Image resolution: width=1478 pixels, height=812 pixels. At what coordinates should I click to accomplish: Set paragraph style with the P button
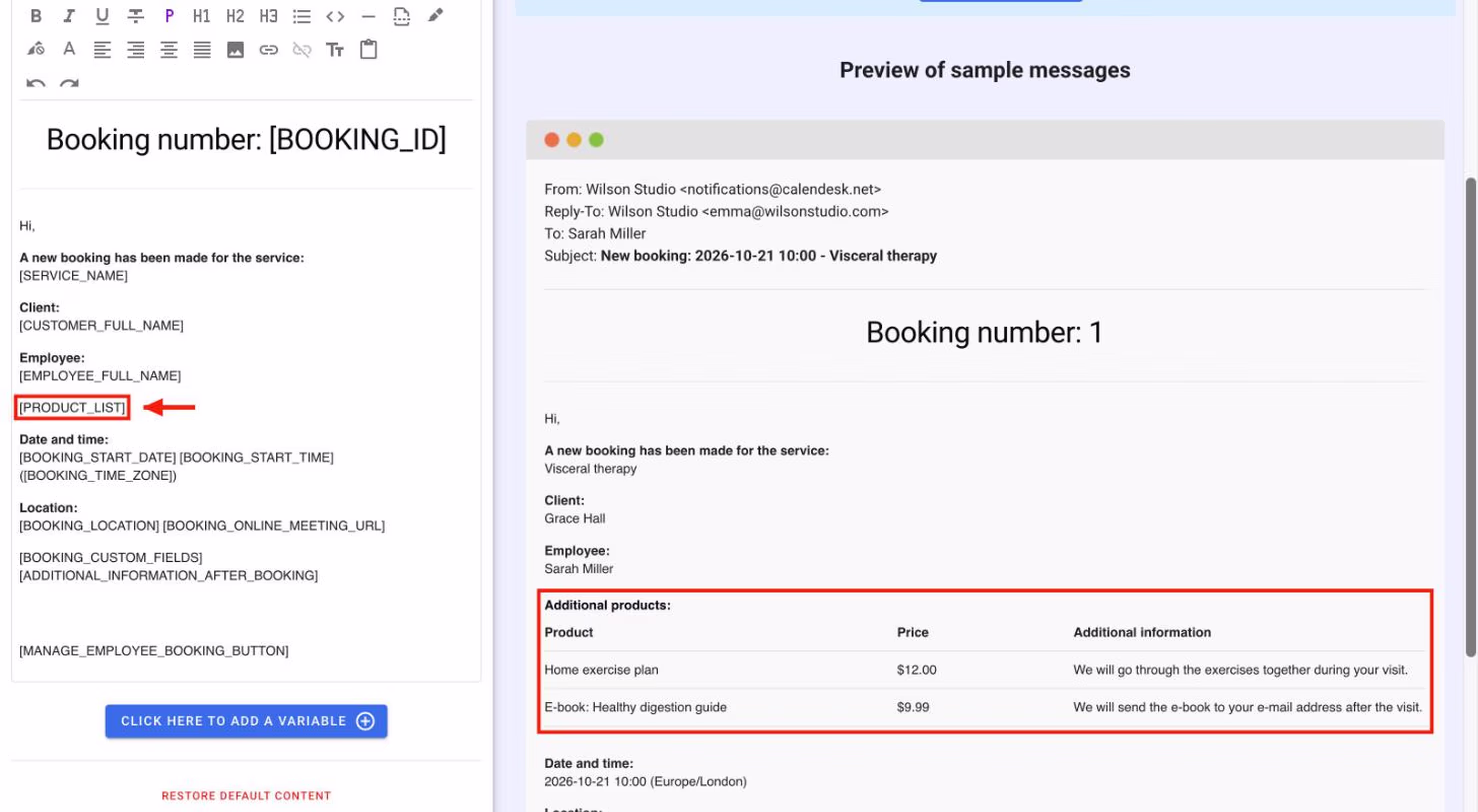click(x=169, y=16)
